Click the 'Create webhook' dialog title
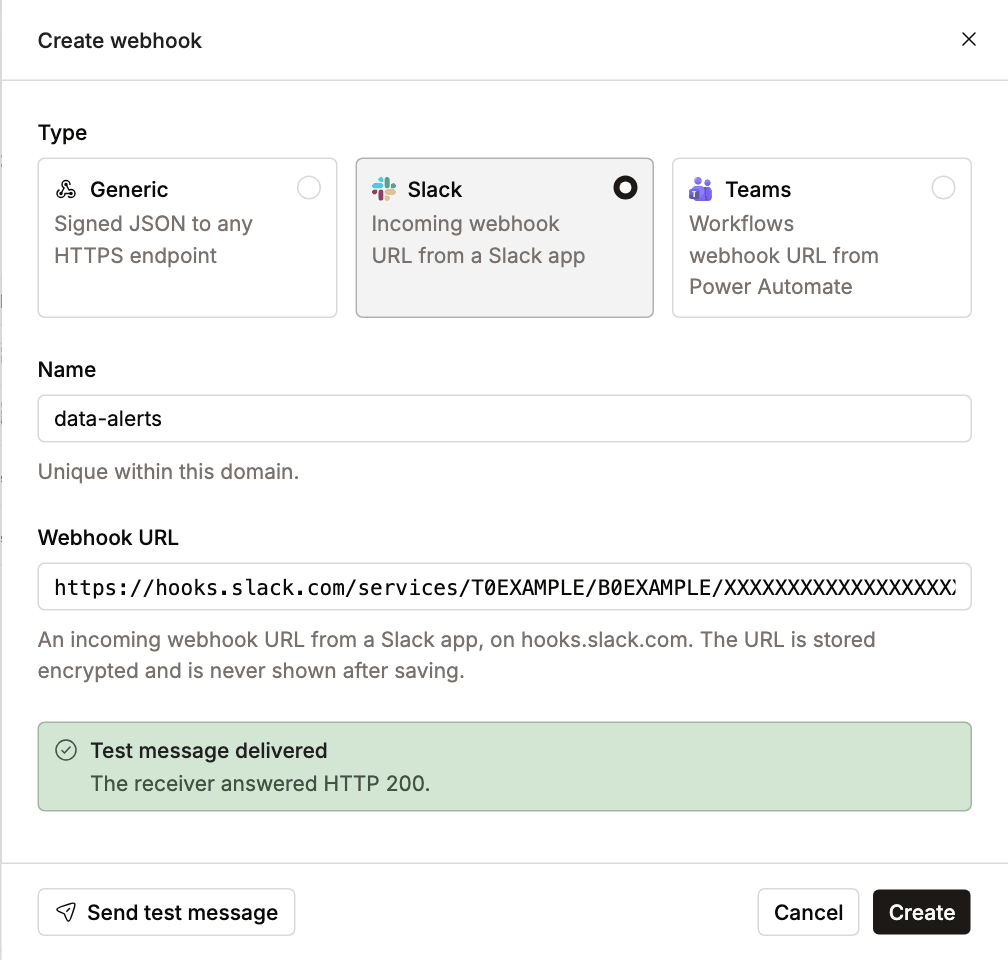Screen dimensions: 1008x960 [120, 41]
